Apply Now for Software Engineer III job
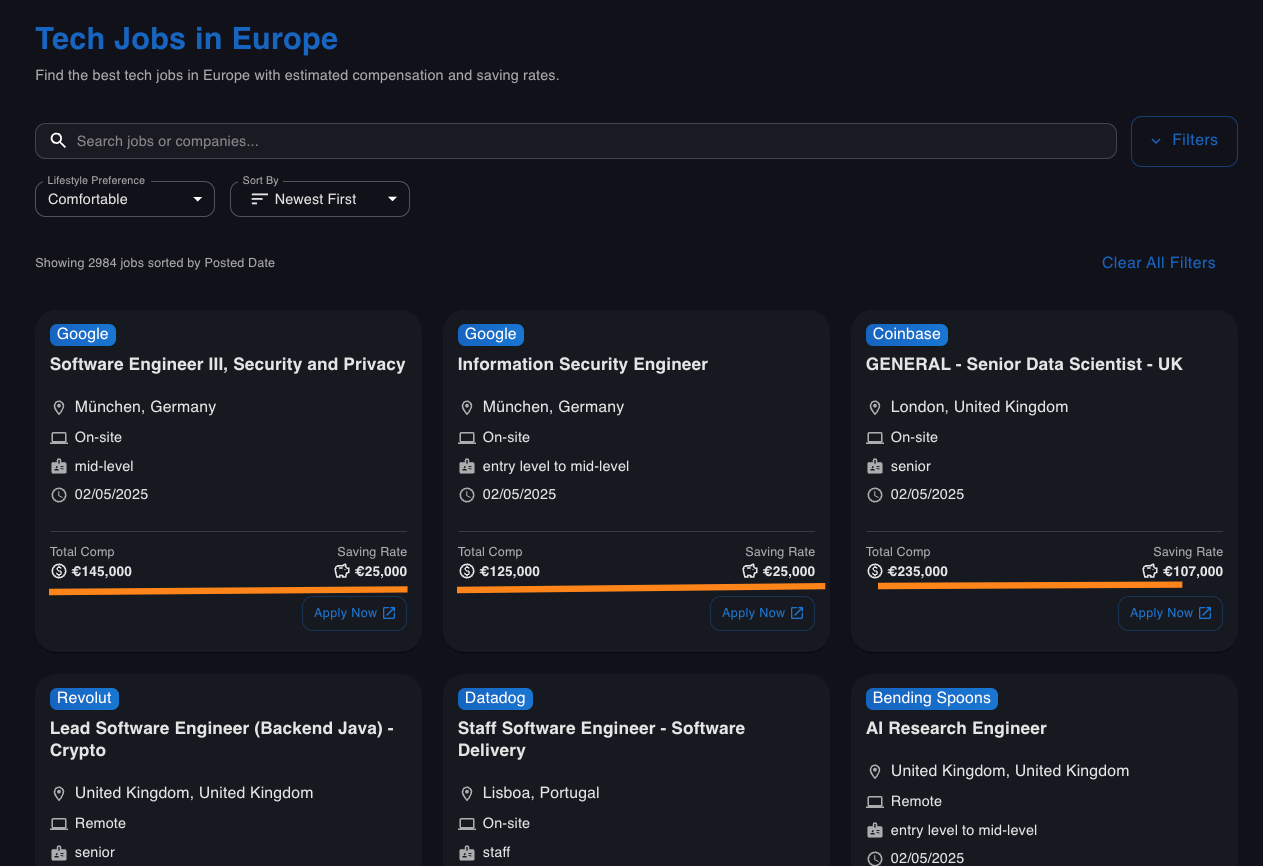Viewport: 1263px width, 866px height. tap(355, 613)
